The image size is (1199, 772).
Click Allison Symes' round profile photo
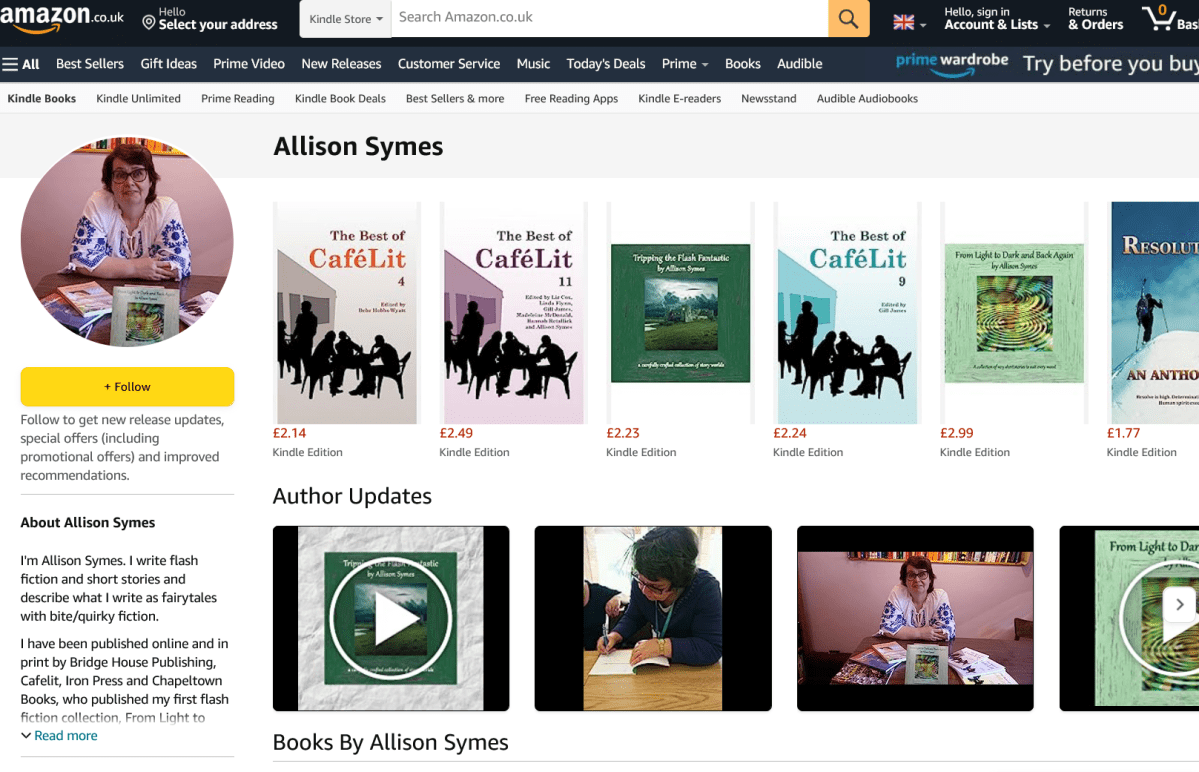(x=127, y=243)
